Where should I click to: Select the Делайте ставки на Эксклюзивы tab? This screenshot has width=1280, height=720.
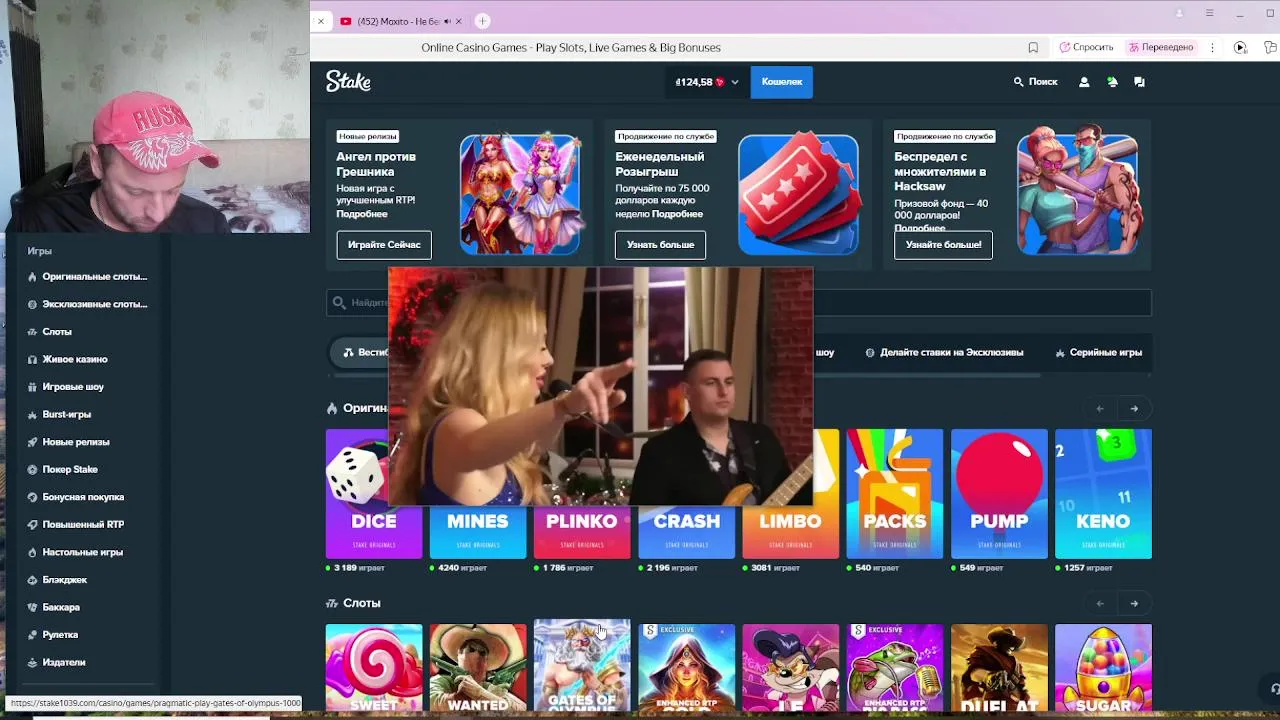[944, 352]
